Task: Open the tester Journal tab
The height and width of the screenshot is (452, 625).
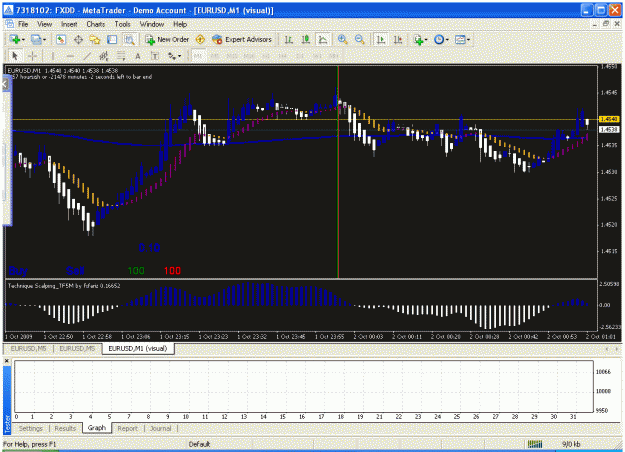Action: [x=161, y=428]
